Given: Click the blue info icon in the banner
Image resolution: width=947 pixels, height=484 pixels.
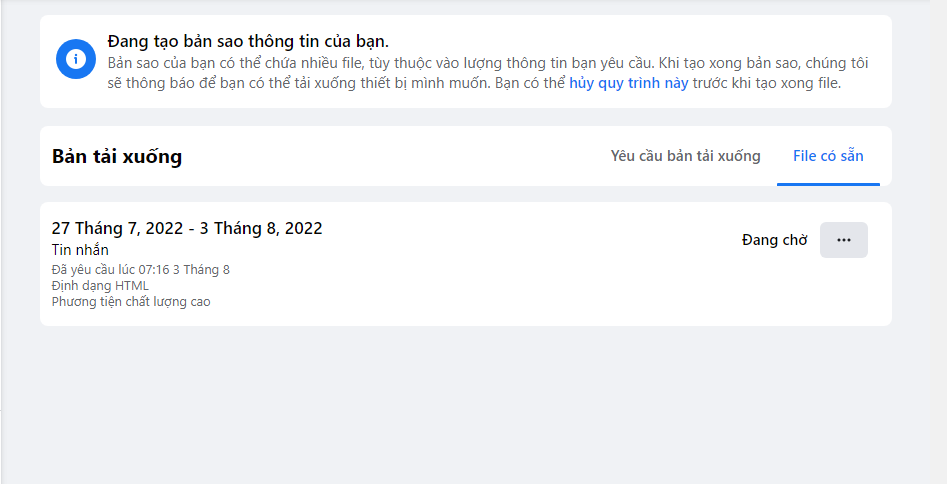Looking at the screenshot, I should click(x=74, y=61).
